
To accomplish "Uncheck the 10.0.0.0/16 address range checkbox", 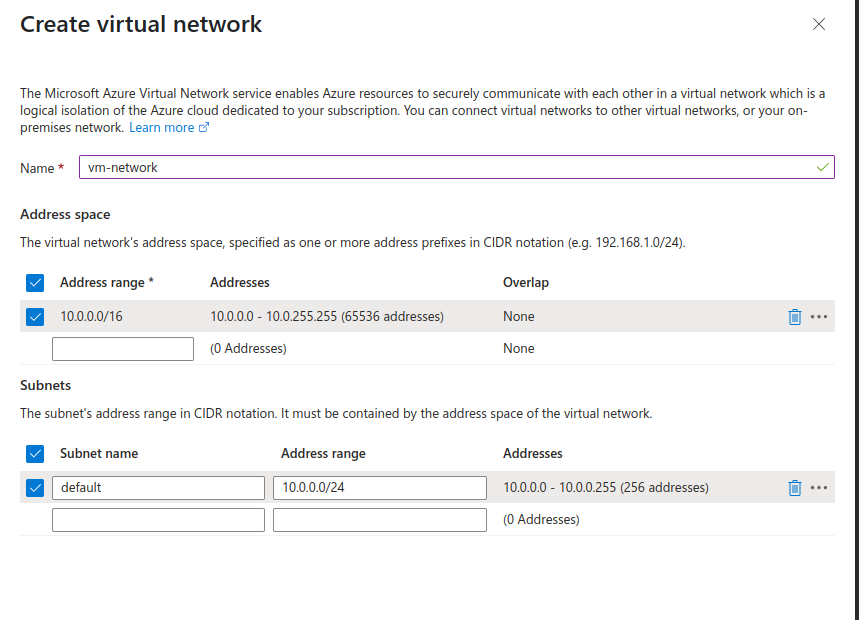I will click(35, 316).
